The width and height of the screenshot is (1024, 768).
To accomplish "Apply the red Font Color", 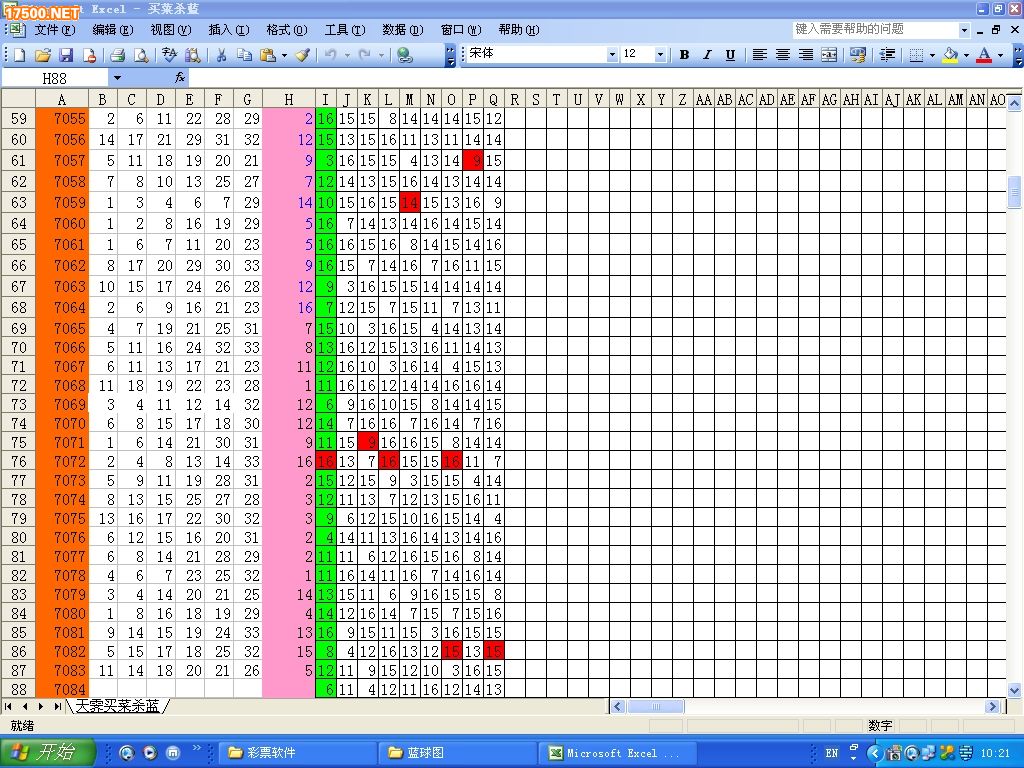I will point(984,55).
